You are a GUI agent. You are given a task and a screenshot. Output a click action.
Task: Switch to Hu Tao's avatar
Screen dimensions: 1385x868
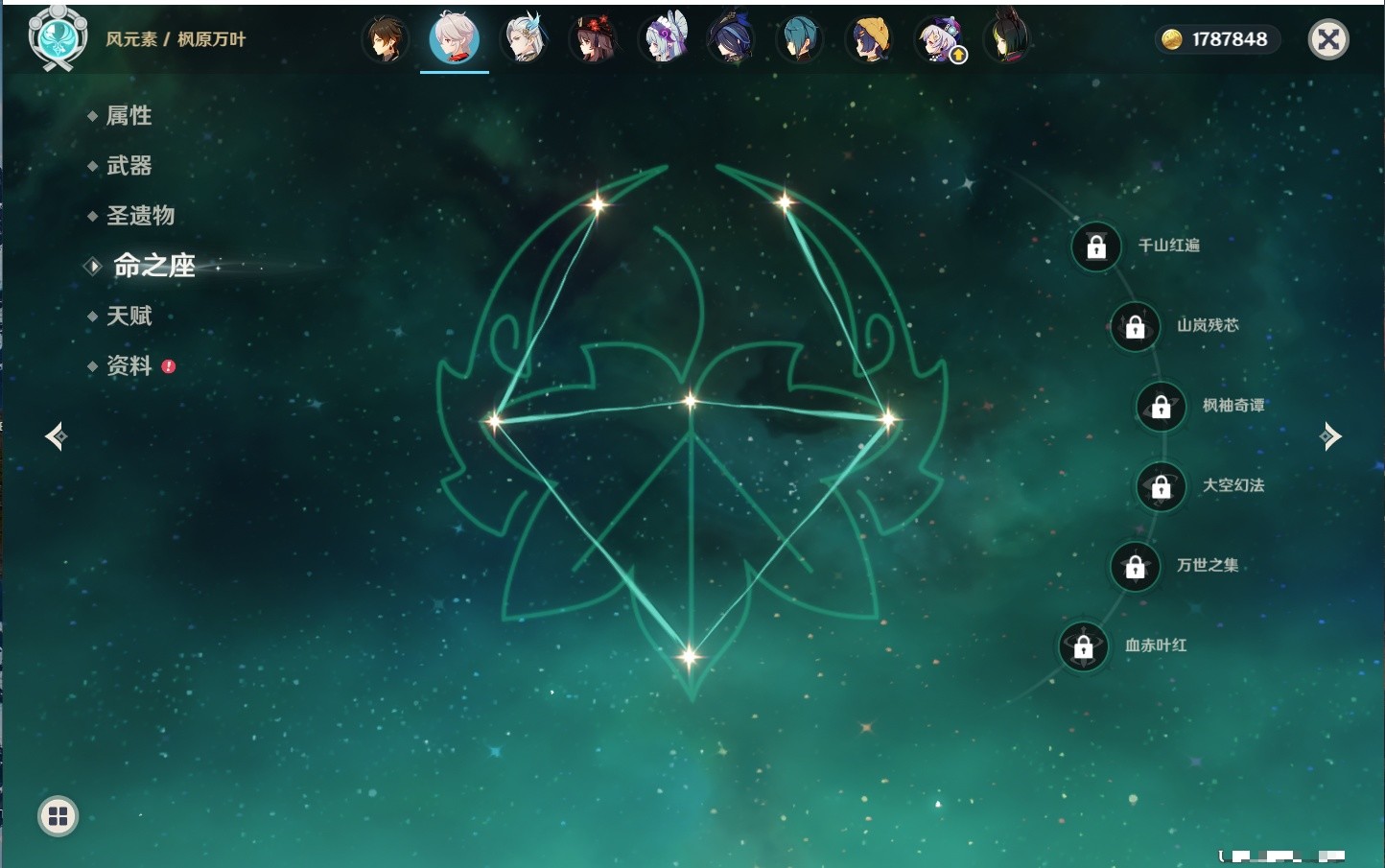(x=594, y=39)
